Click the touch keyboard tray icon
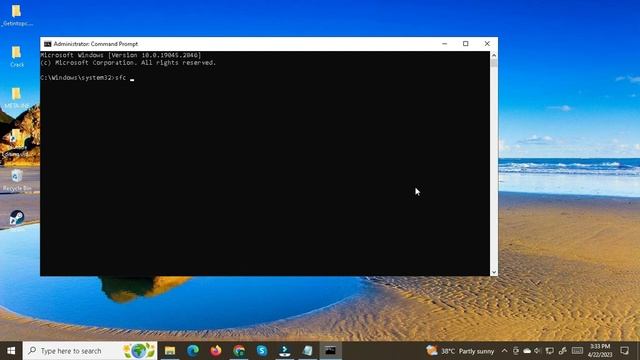Viewport: 640px width, 360px height. [577, 351]
